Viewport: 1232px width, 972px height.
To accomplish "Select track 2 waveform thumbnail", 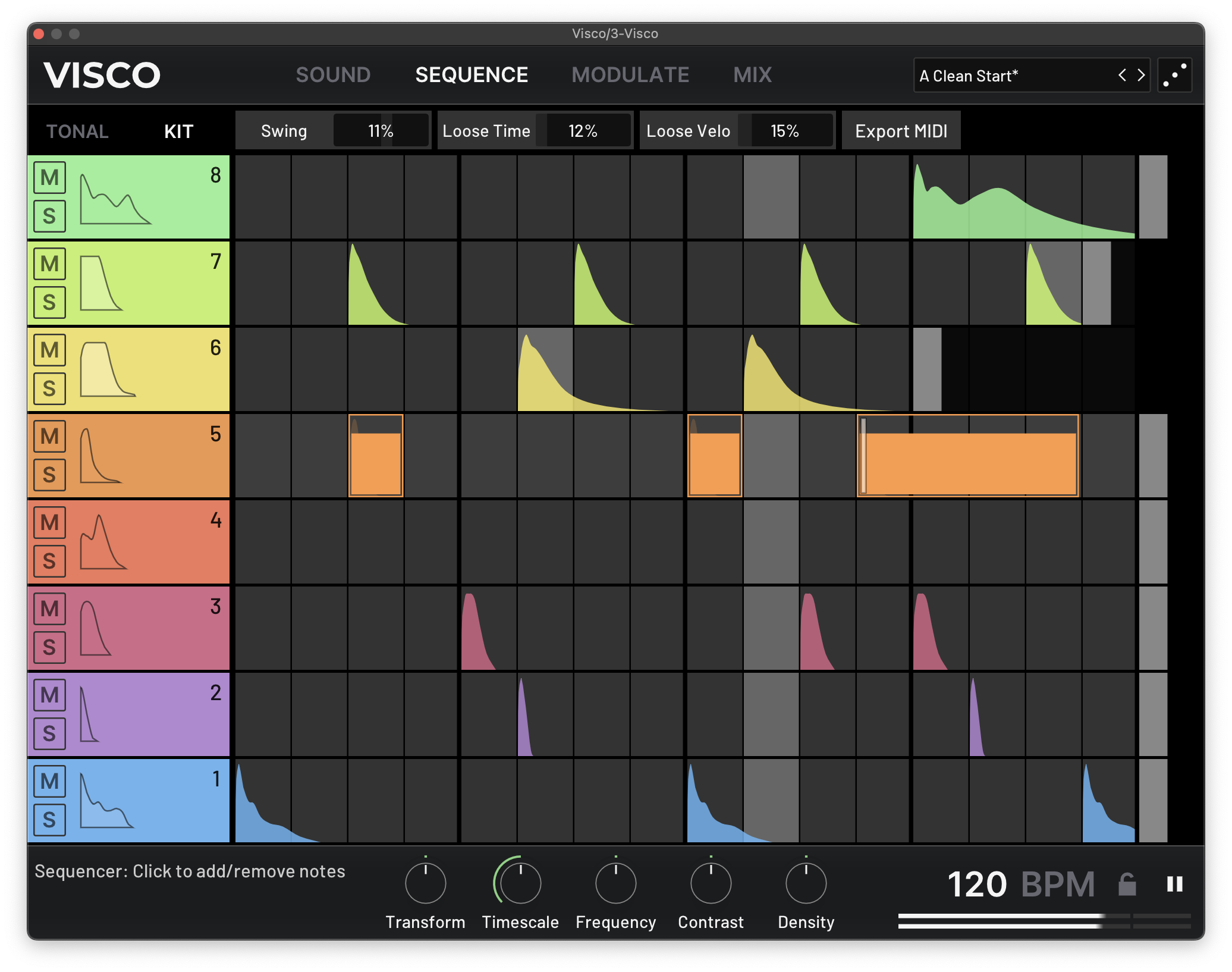I will pyautogui.click(x=89, y=714).
